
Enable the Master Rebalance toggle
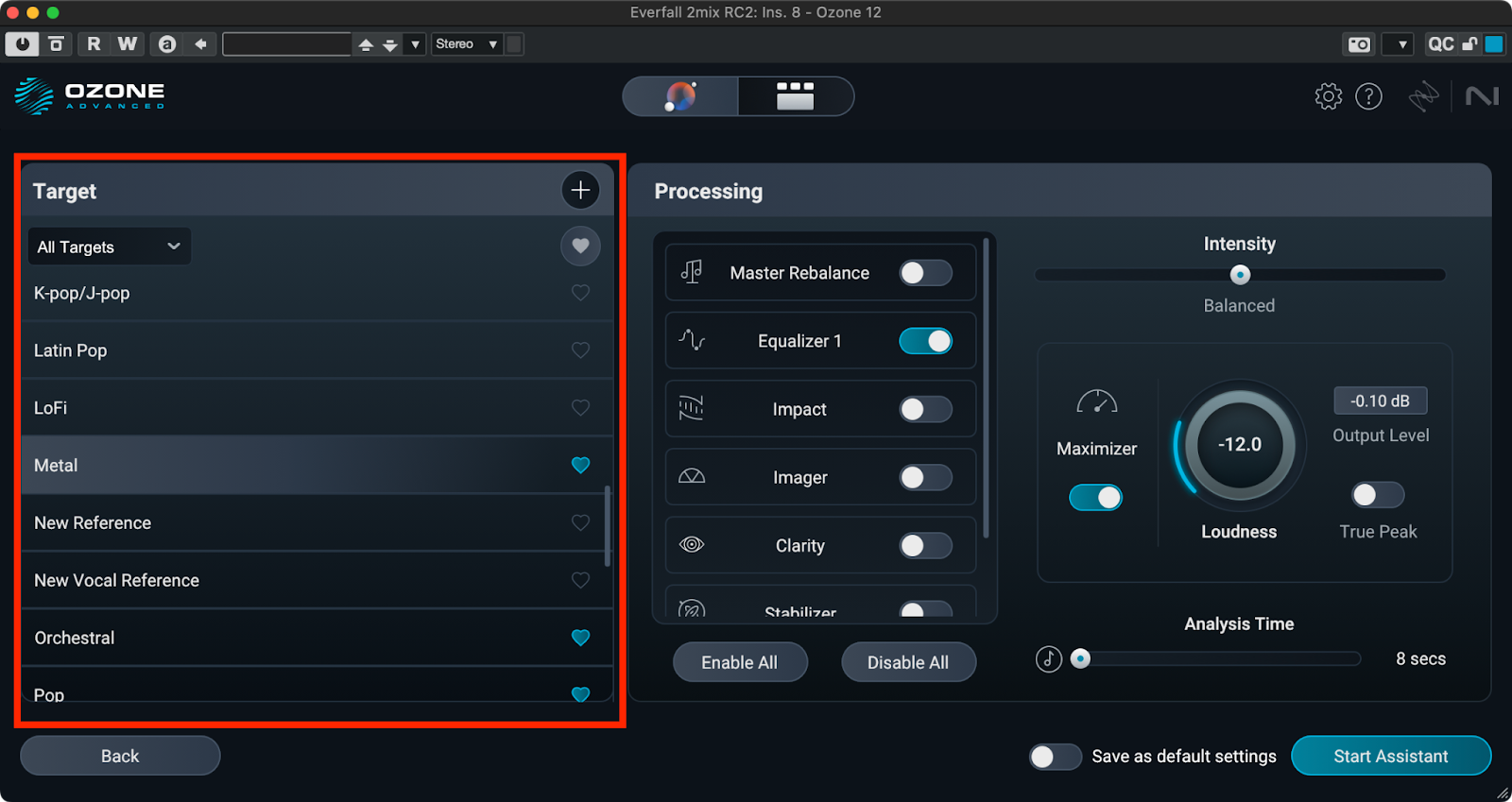tap(924, 273)
